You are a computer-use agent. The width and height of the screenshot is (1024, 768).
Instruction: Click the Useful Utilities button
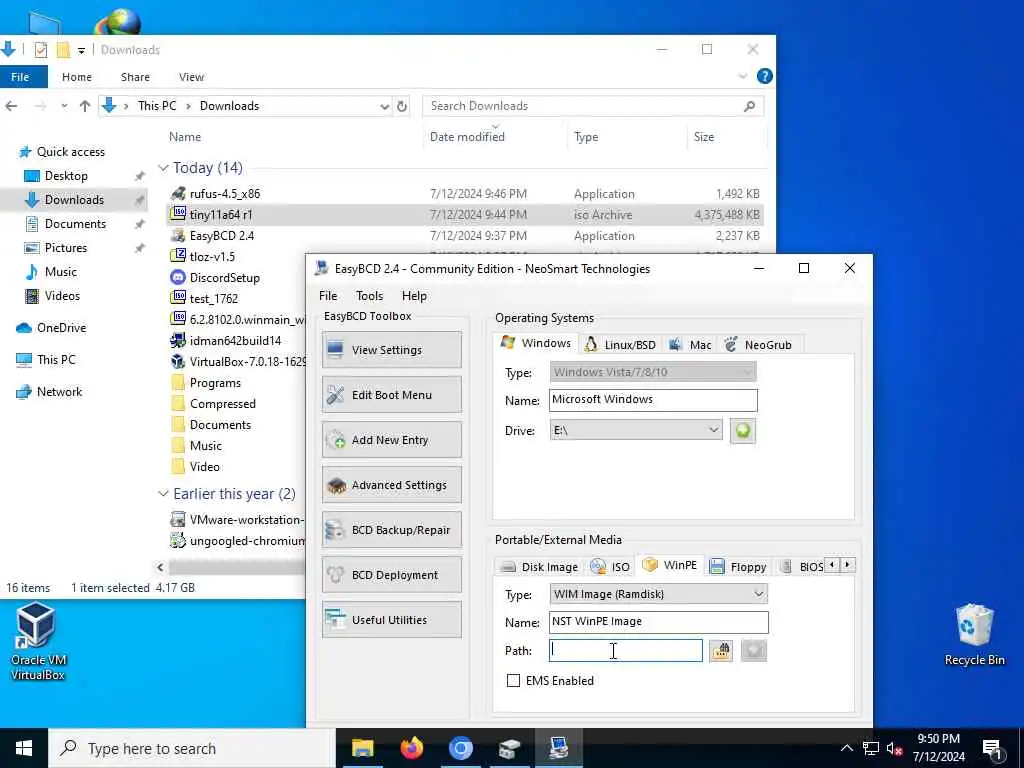(392, 620)
